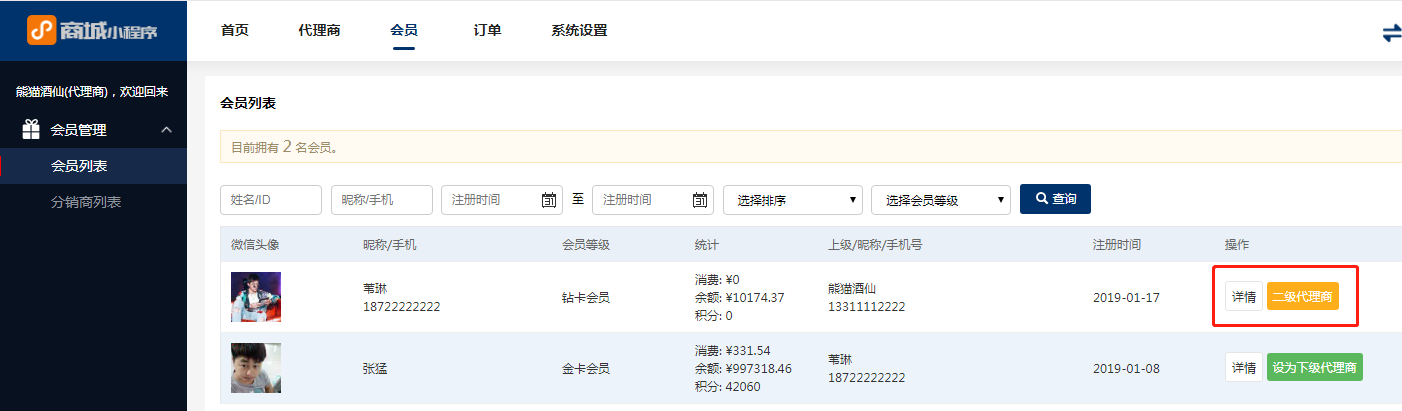The width and height of the screenshot is (1402, 411).
Task: Click the 操作 column header
Action: click(x=1237, y=245)
